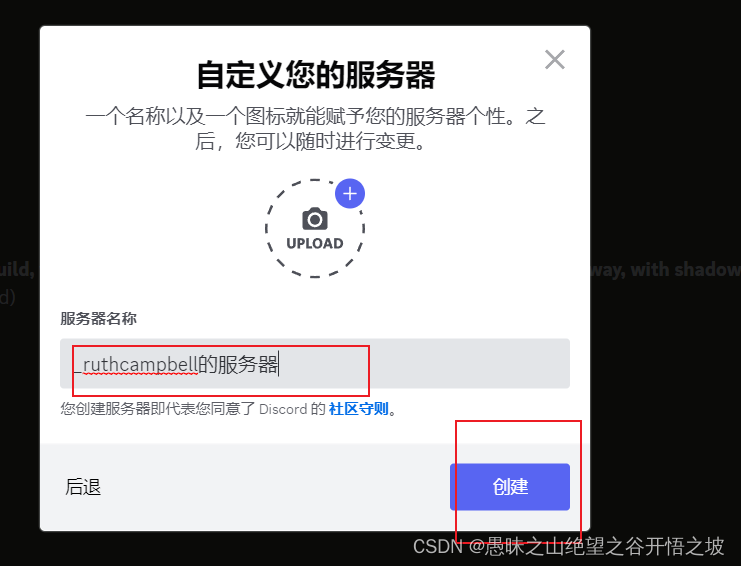Close the 自定义您的服务器 dialog
This screenshot has height=566, width=741.
(x=554, y=60)
